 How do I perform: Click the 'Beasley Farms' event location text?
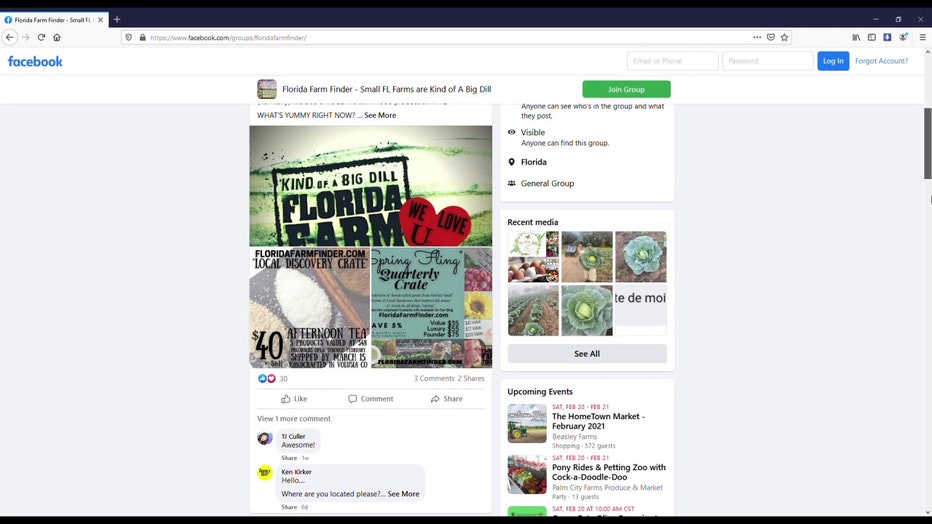click(574, 437)
